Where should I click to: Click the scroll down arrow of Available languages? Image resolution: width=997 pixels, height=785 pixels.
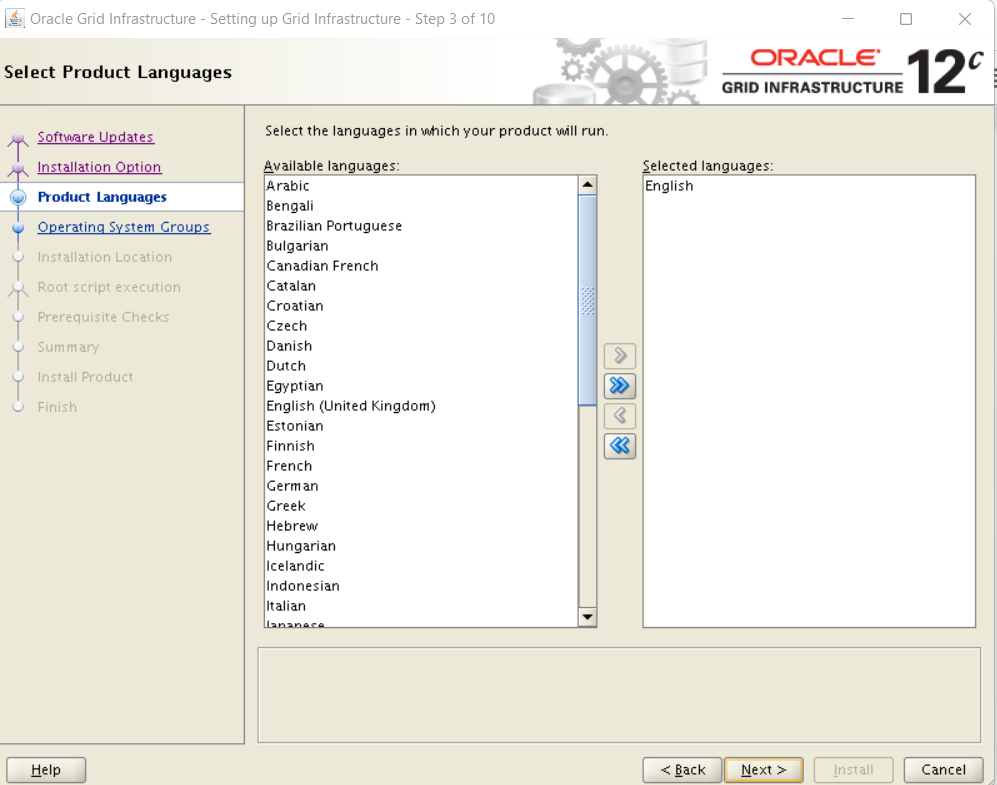[x=588, y=617]
